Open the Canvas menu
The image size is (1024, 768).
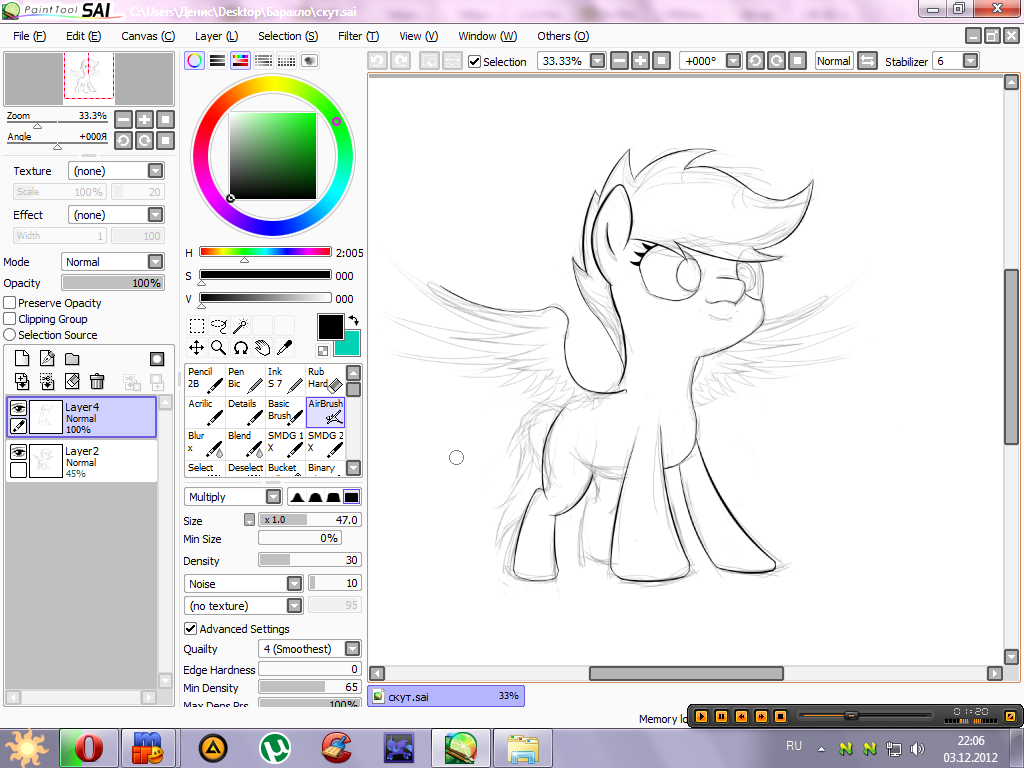[x=148, y=36]
